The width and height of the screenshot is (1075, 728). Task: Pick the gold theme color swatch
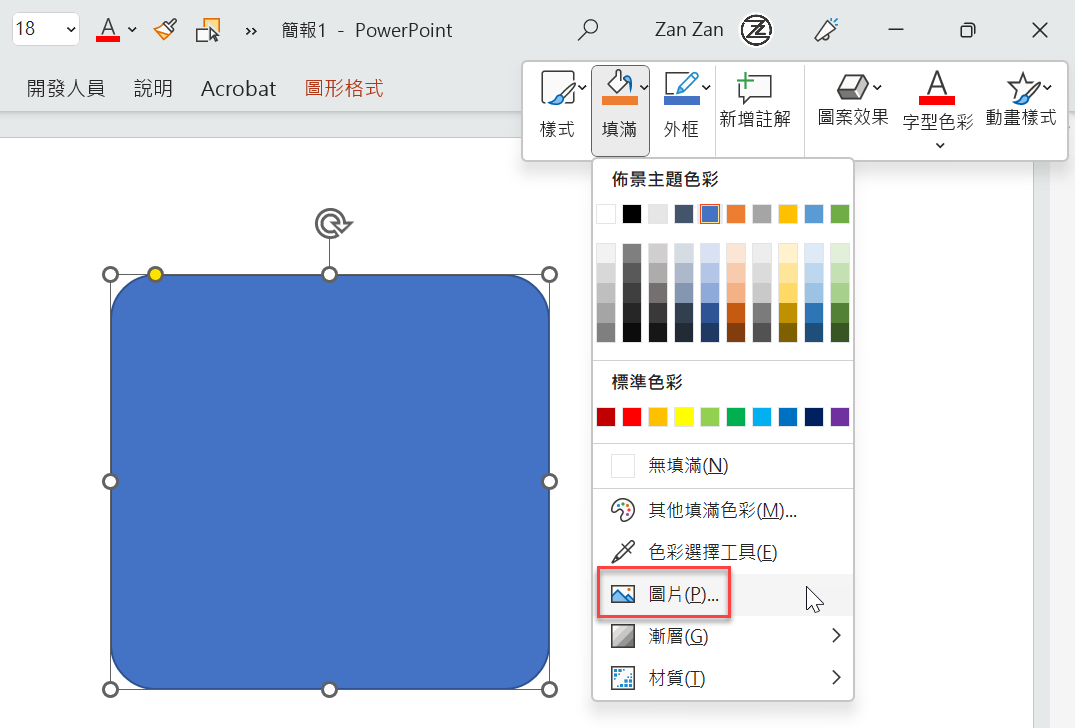coord(788,214)
